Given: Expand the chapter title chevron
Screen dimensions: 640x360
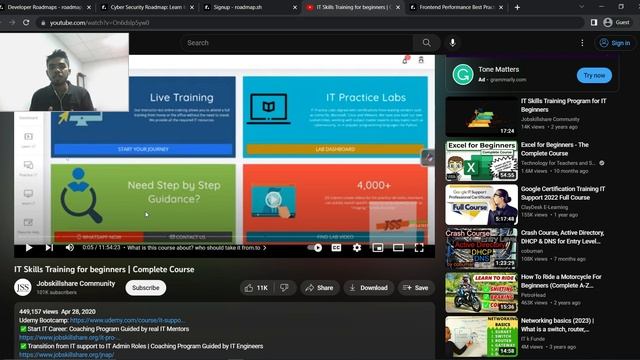Looking at the screenshot, I should [x=265, y=248].
